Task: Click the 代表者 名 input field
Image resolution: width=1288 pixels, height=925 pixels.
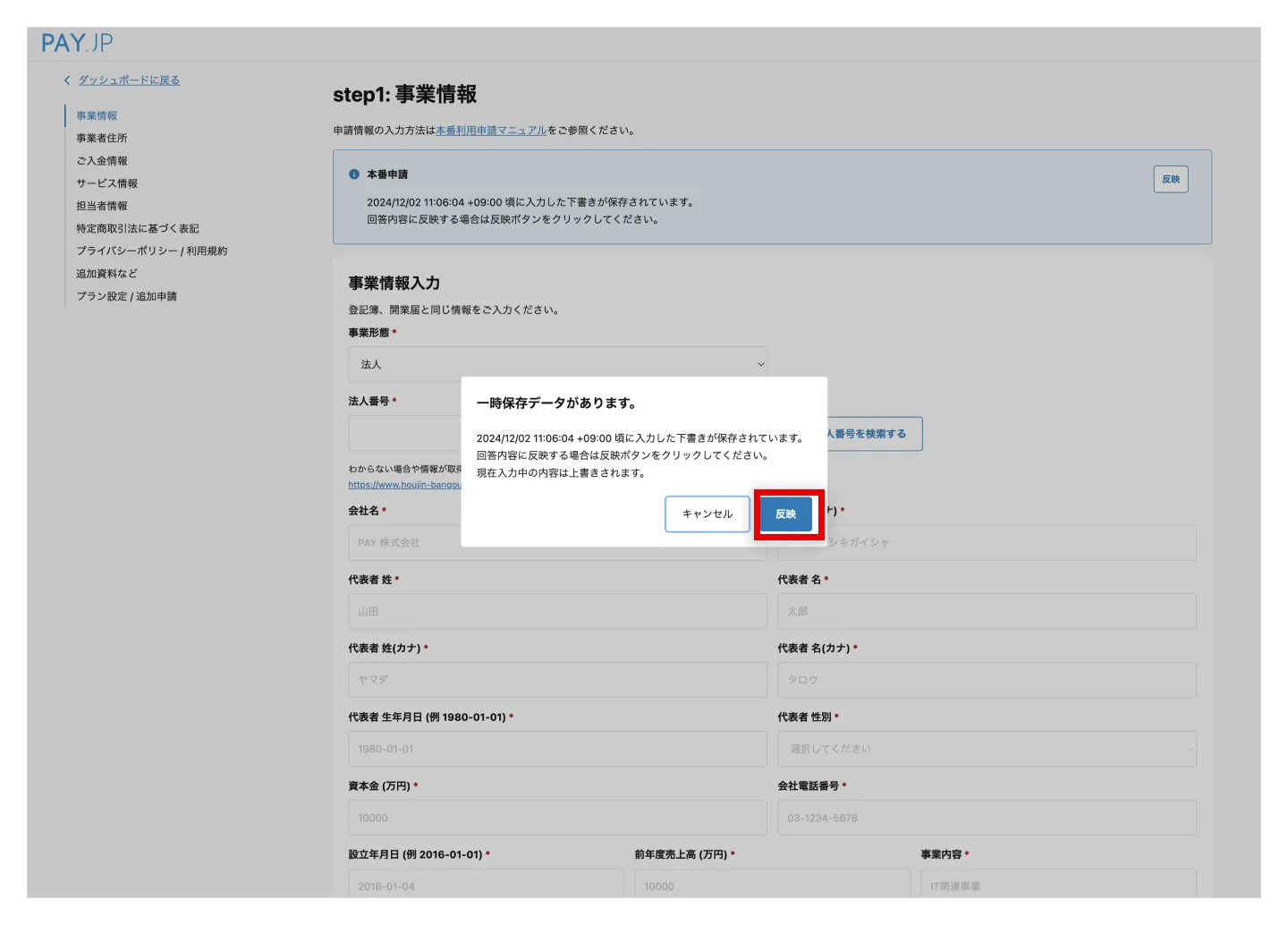Action: click(987, 612)
